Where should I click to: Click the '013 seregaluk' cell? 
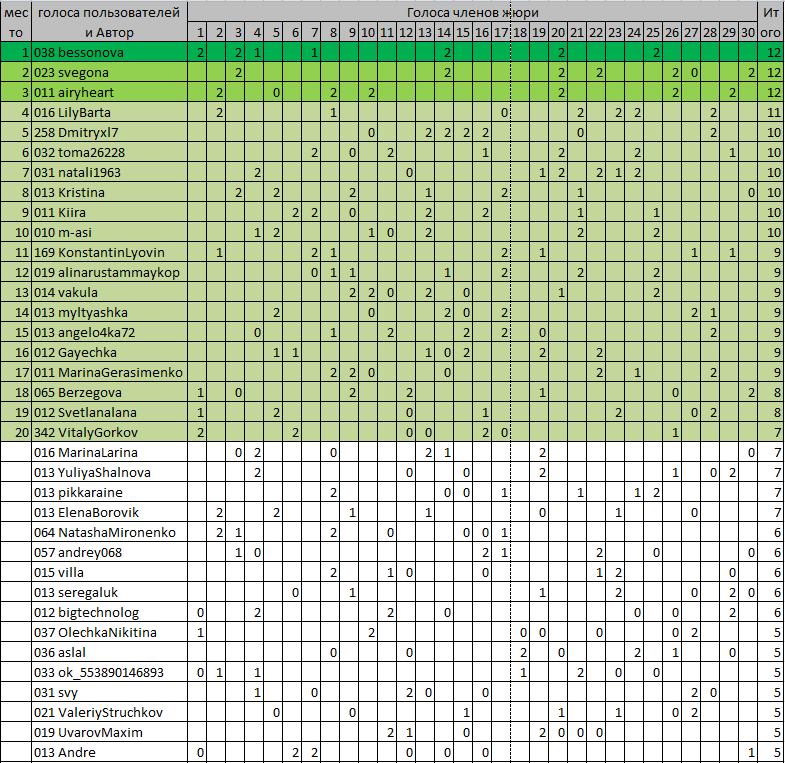[x=109, y=593]
